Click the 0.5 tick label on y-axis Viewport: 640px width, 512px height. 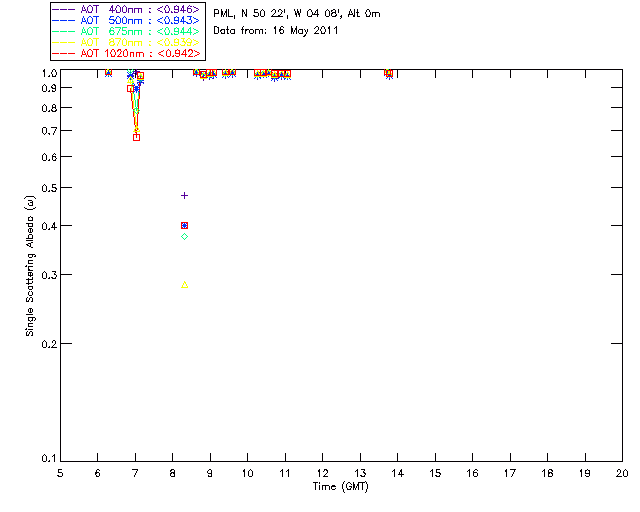(x=49, y=188)
